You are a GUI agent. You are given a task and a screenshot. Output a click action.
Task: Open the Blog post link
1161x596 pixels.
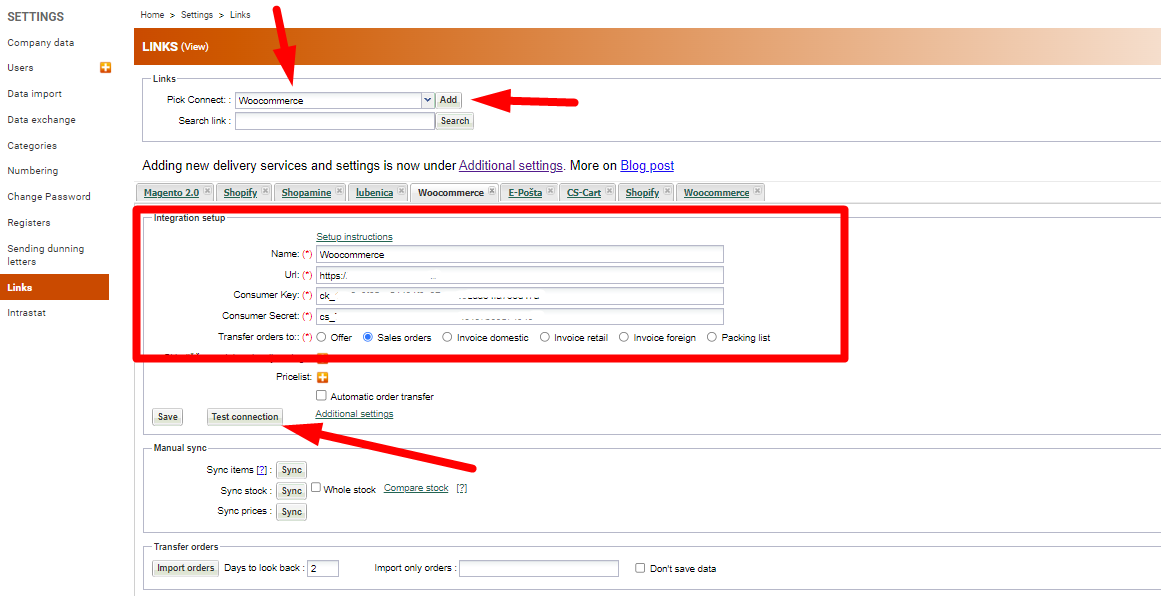(647, 165)
